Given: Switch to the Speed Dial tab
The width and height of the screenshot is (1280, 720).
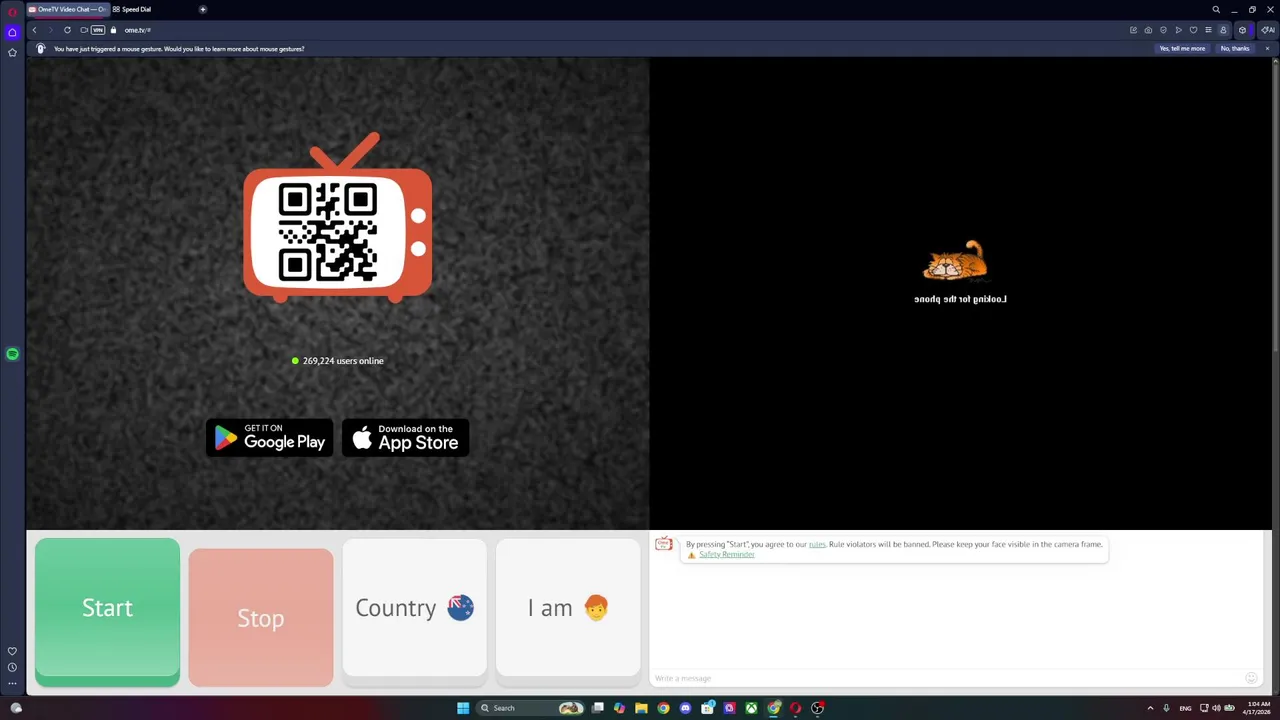Looking at the screenshot, I should coord(132,9).
